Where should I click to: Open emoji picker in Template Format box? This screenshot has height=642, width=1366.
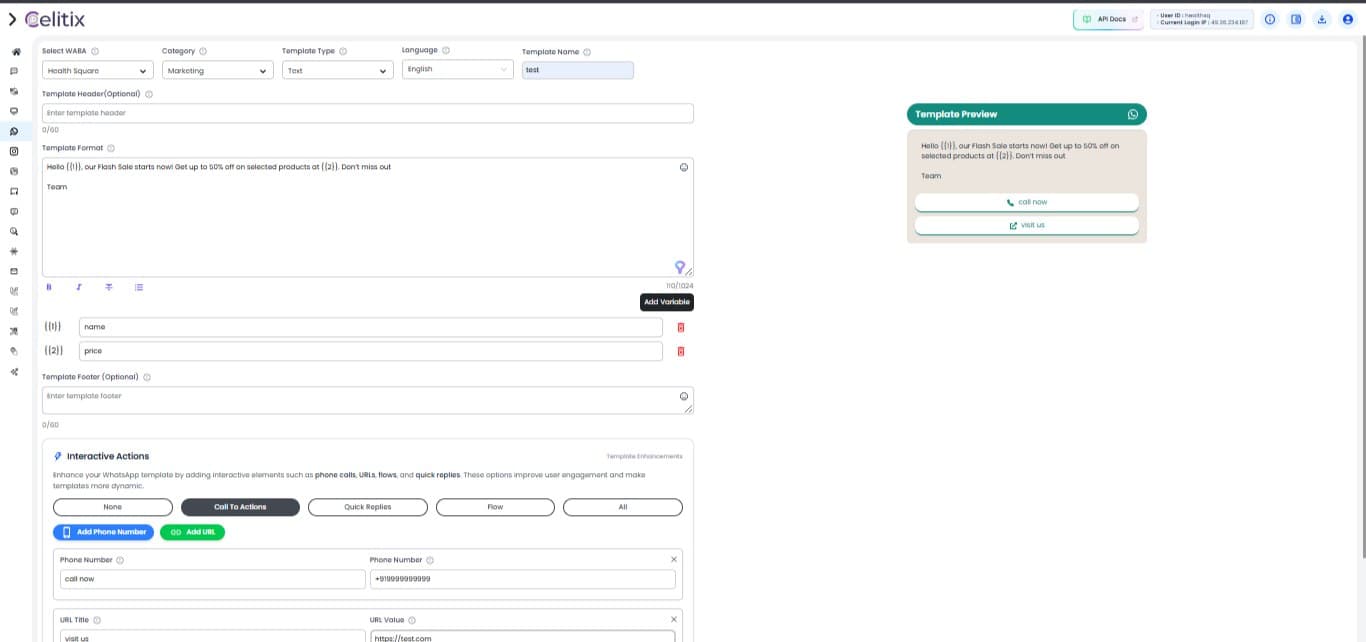[684, 167]
